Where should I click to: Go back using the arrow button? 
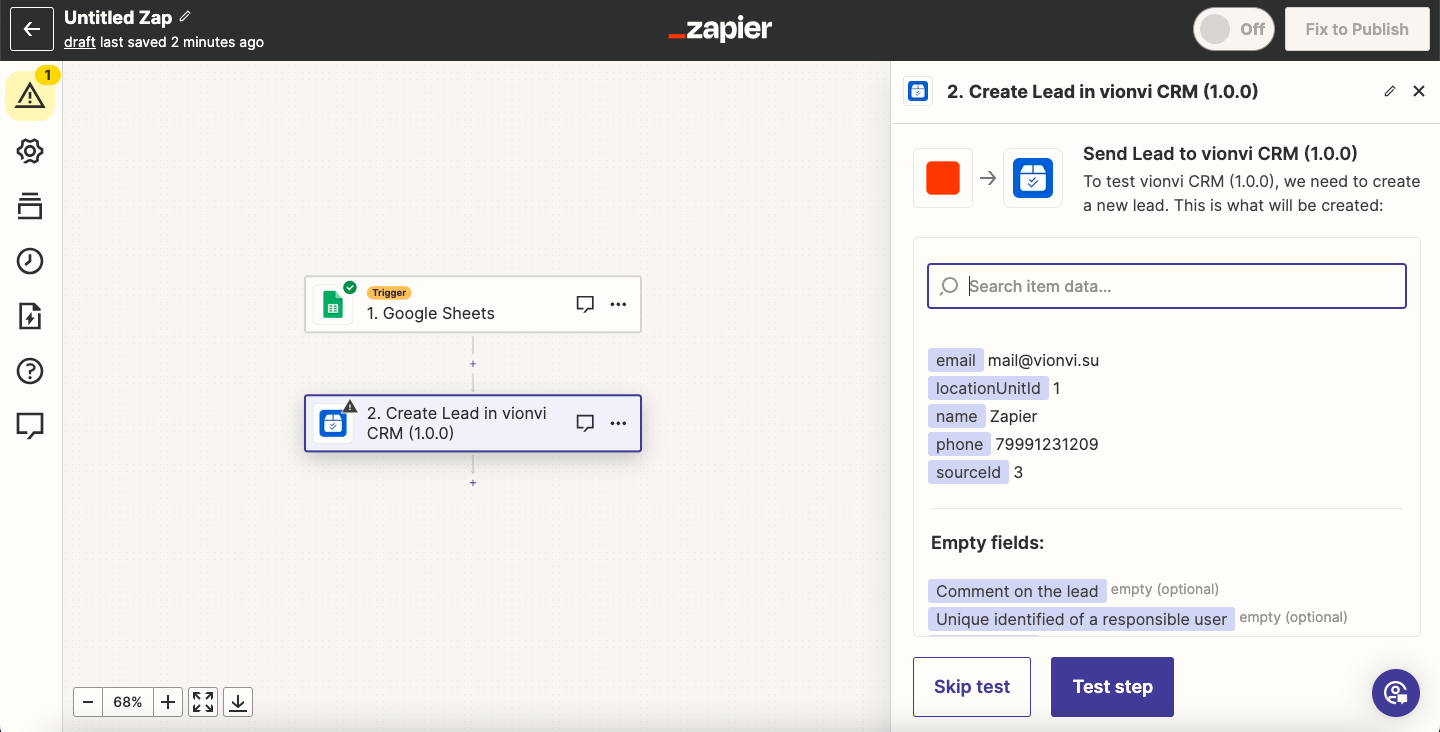click(x=31, y=29)
